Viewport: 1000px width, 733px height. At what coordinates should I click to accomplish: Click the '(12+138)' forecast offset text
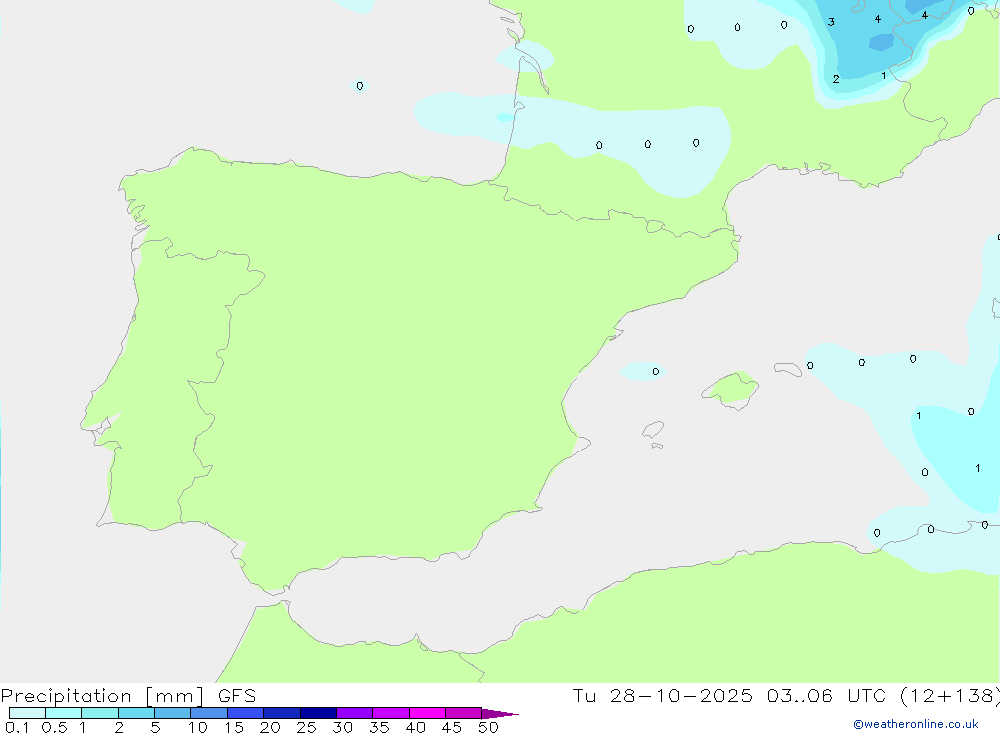point(949,696)
